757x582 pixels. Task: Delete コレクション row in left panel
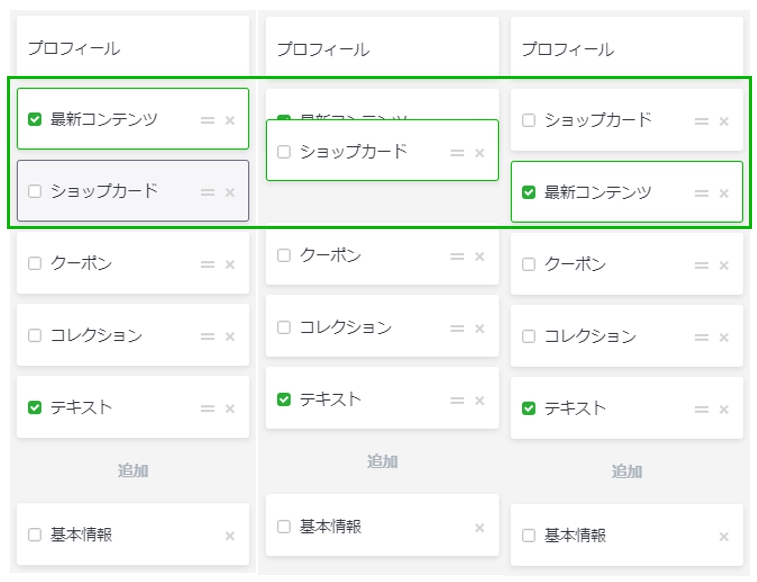(x=230, y=336)
